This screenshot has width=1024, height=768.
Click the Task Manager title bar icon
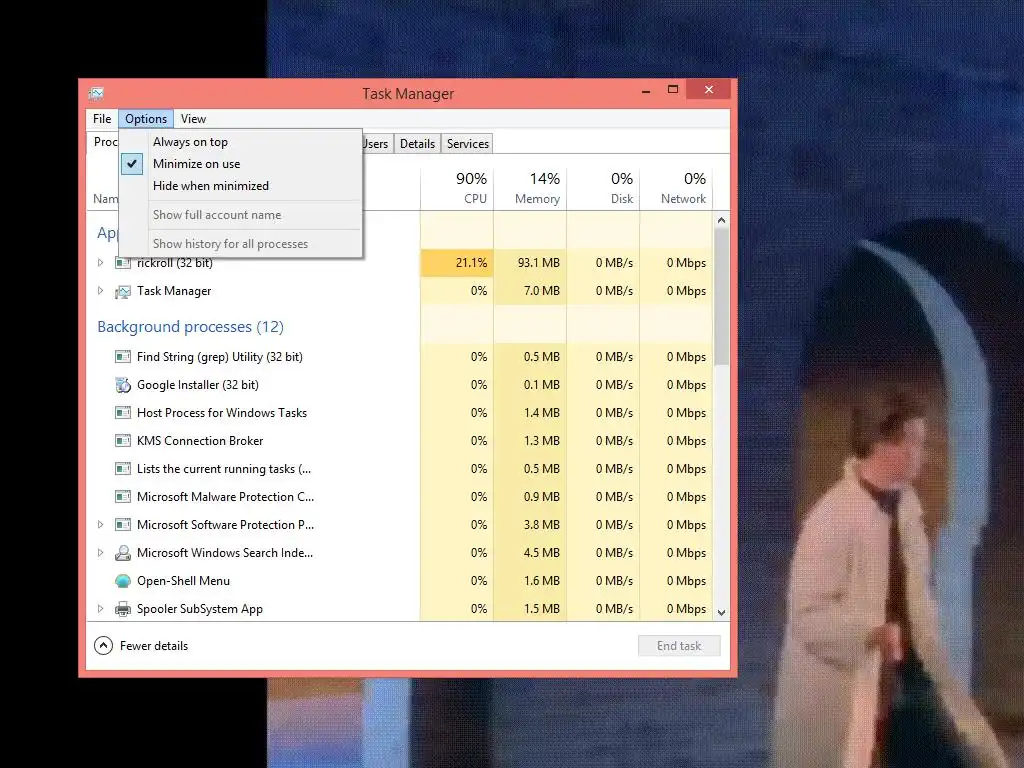[x=97, y=93]
